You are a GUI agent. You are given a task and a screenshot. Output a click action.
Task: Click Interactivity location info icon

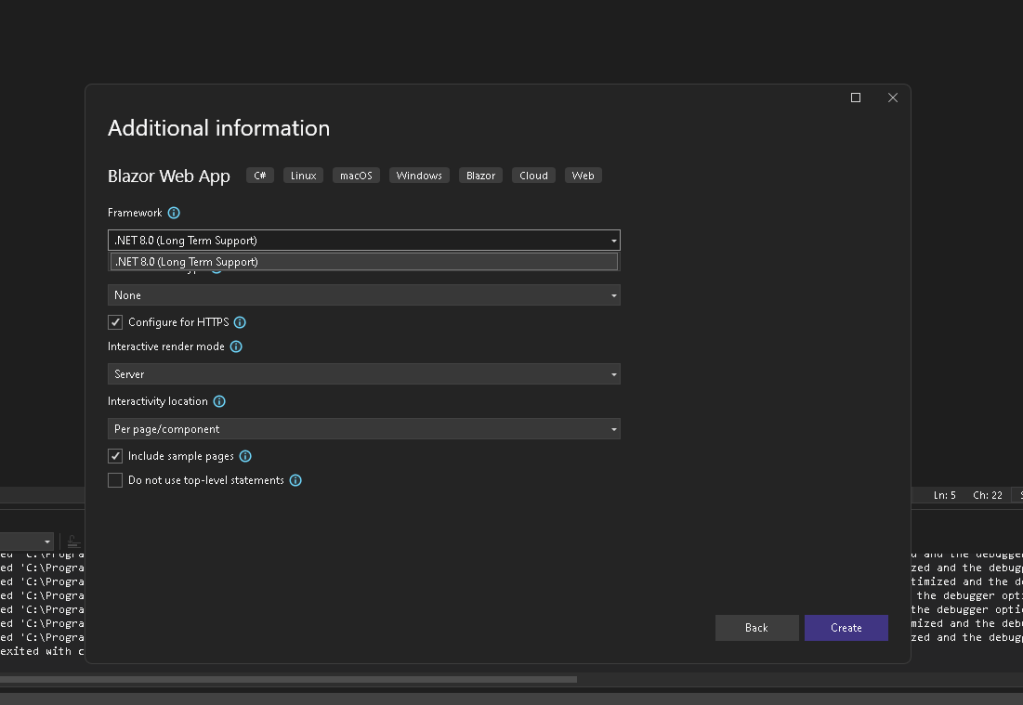[219, 402]
